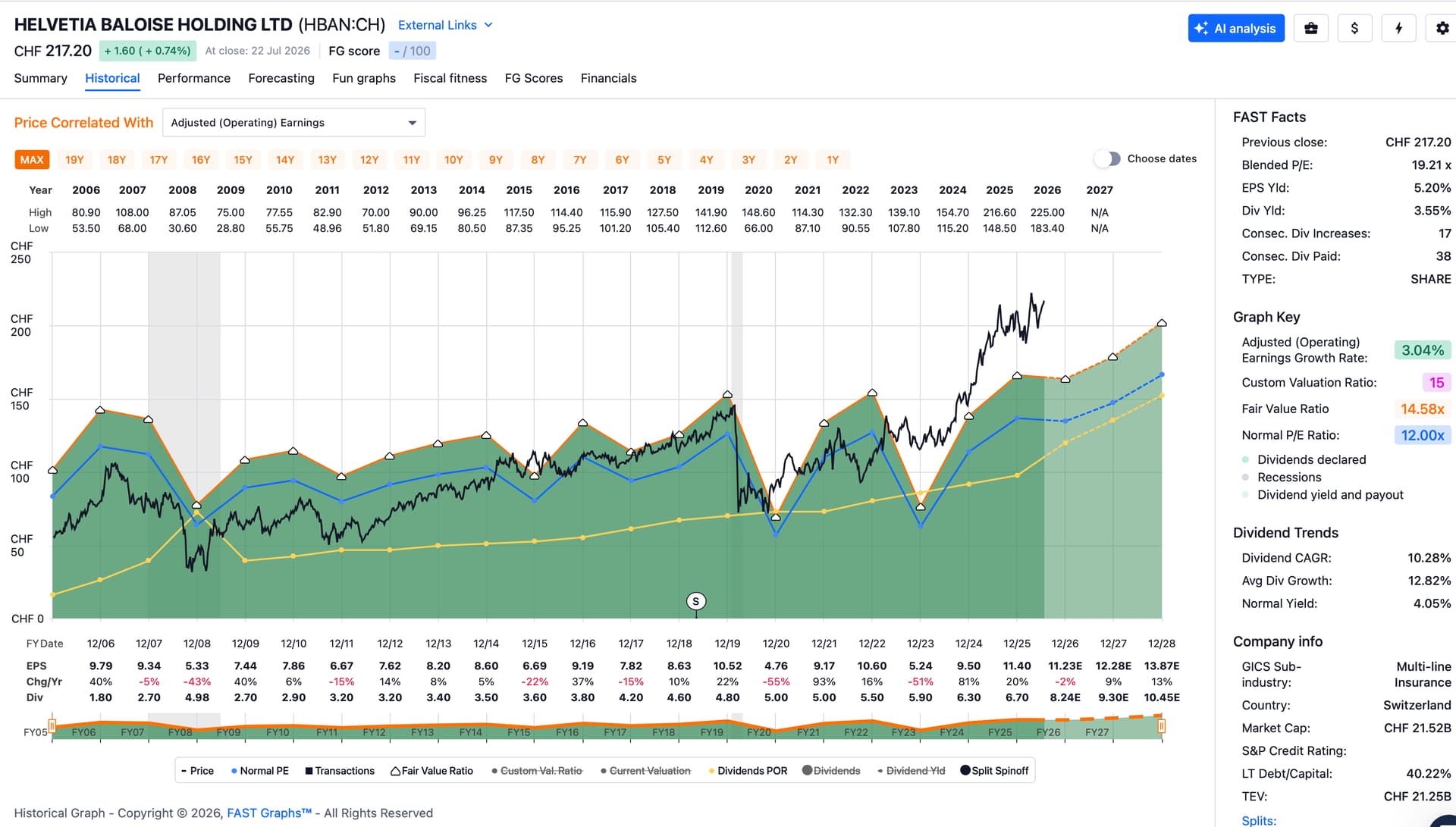Toggle the Choose dates switch
This screenshot has height=827, width=1456.
click(1107, 158)
